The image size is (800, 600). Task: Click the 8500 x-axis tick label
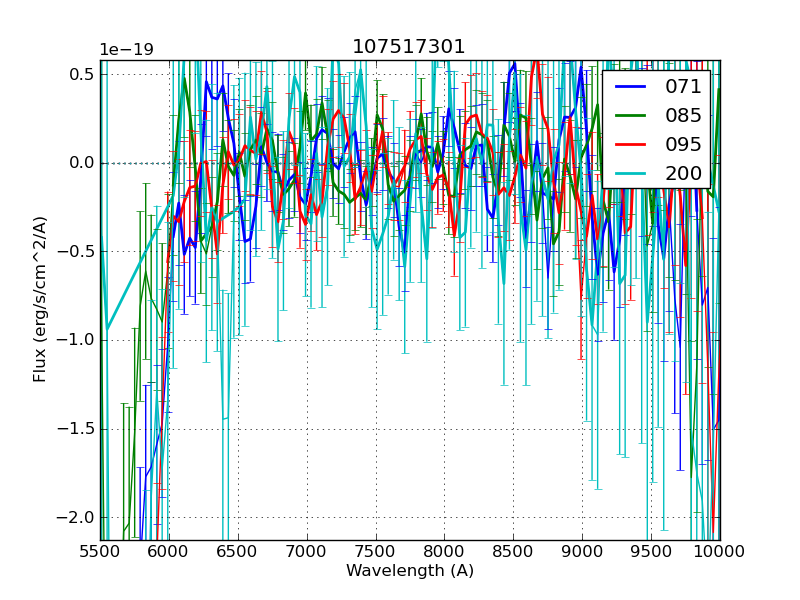[x=514, y=551]
